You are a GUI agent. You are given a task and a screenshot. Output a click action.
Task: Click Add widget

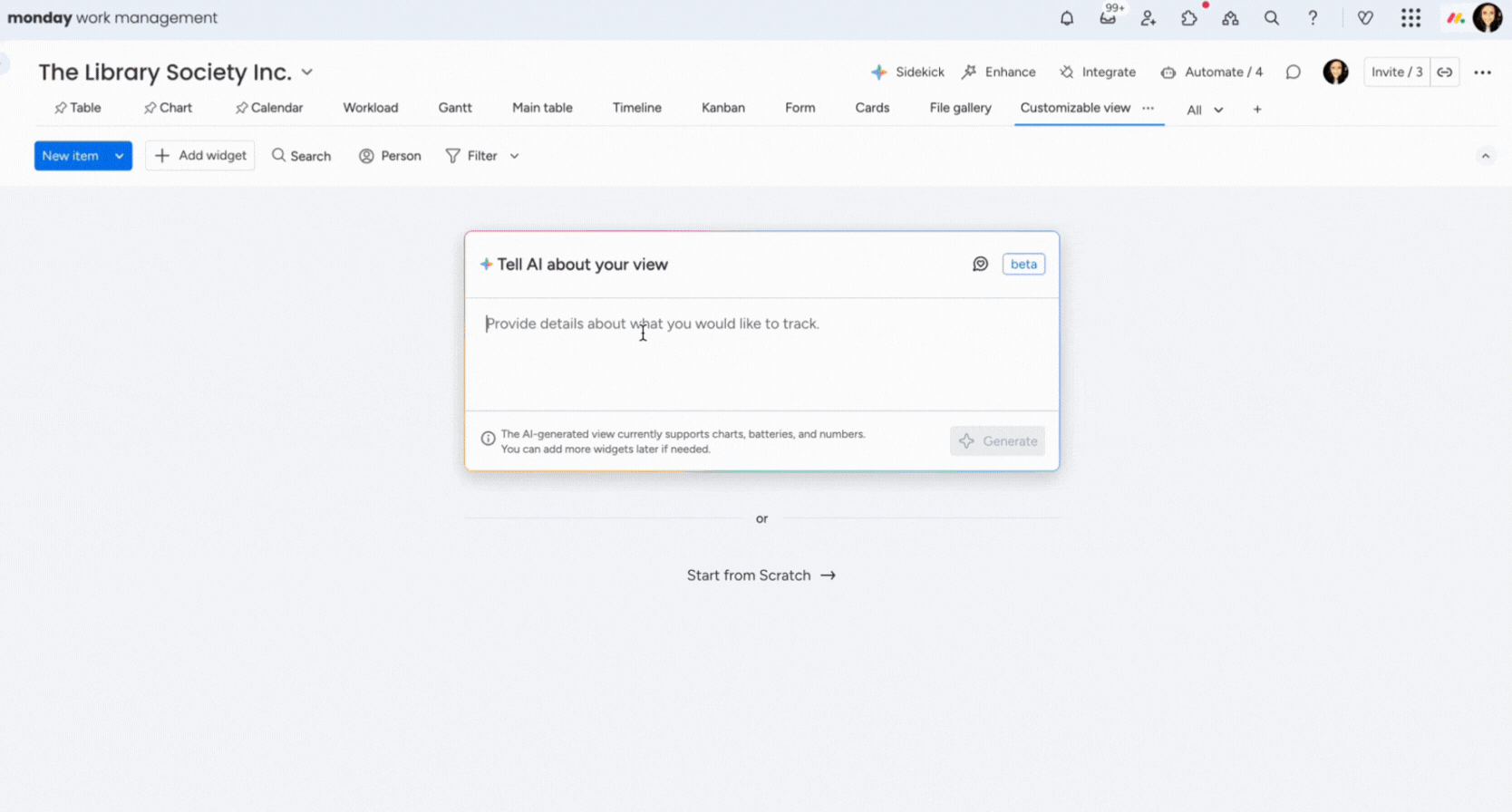(200, 156)
